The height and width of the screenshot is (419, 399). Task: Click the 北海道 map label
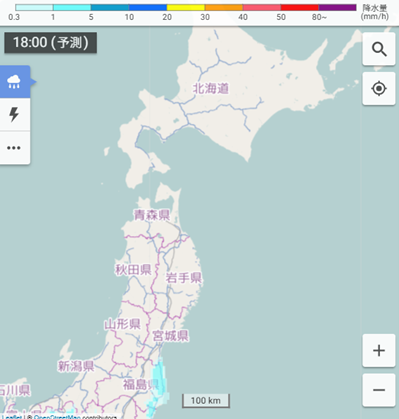tap(211, 89)
